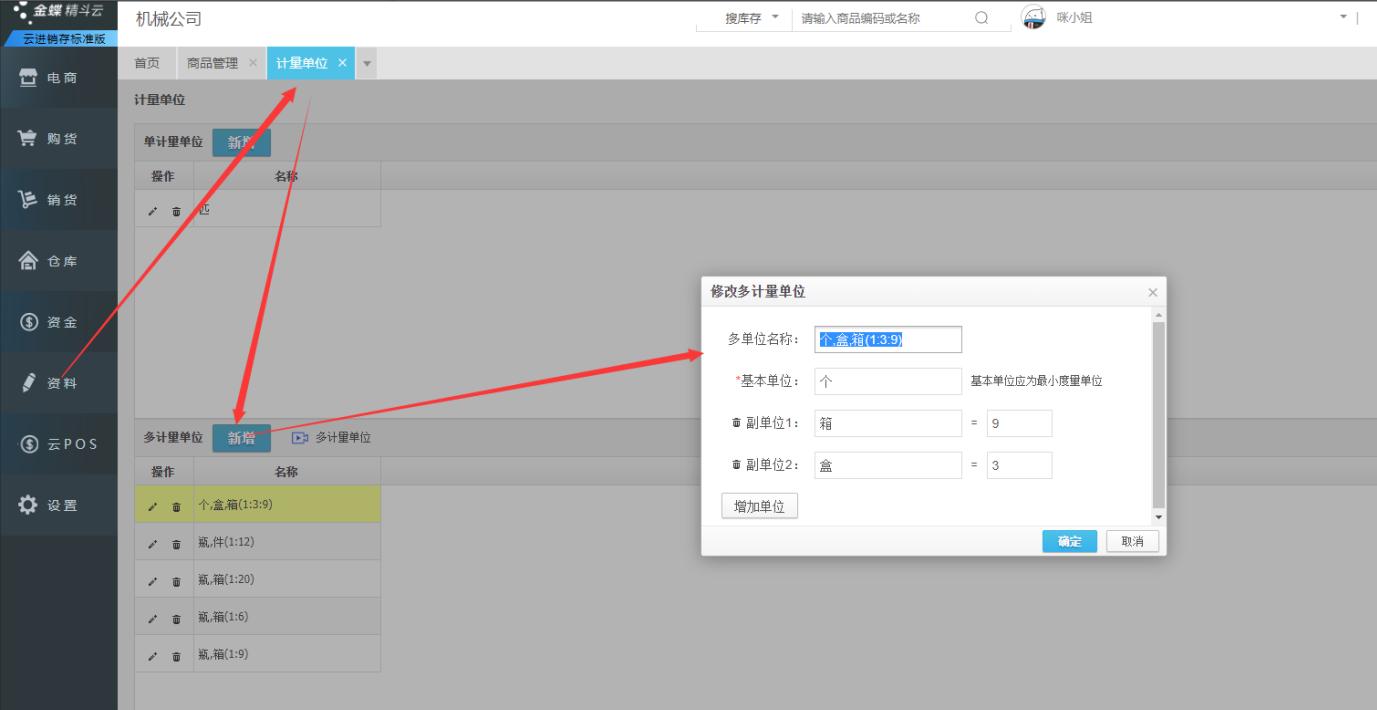1377x710 pixels.
Task: Close the 修改多计量单位 dialog
Action: click(1152, 293)
